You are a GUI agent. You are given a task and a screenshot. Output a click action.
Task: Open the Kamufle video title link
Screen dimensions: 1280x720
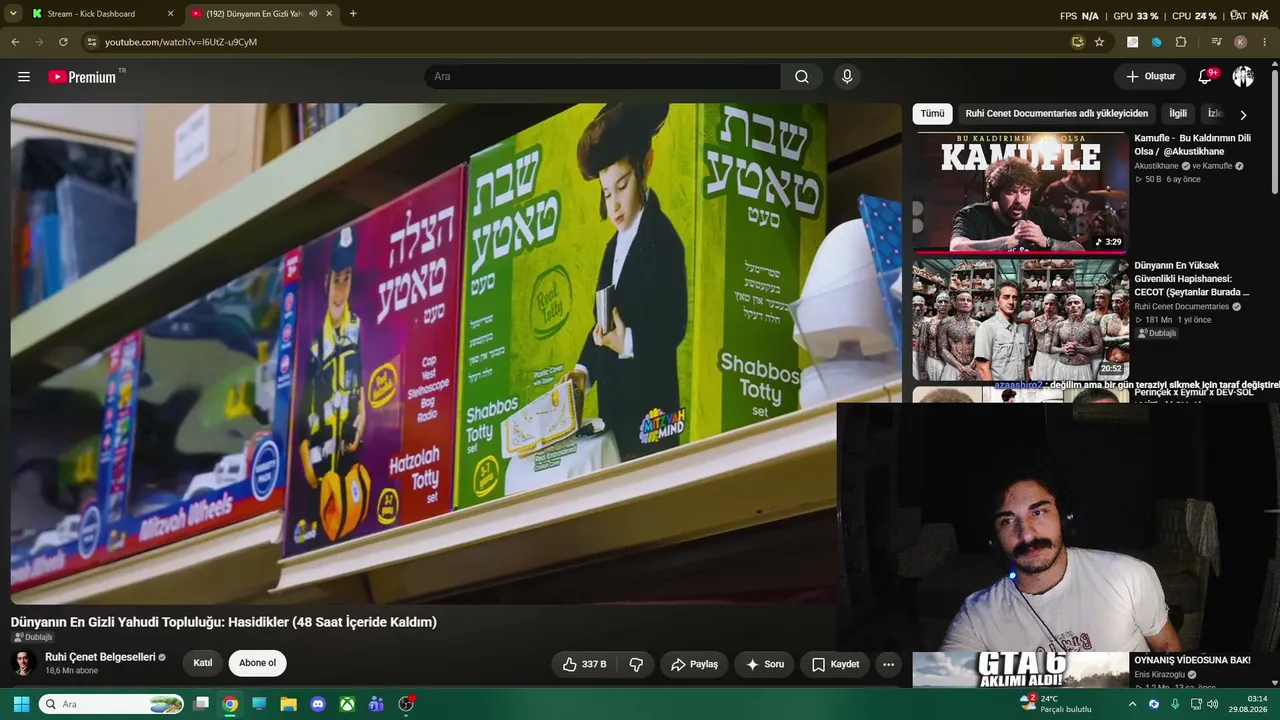(1192, 145)
